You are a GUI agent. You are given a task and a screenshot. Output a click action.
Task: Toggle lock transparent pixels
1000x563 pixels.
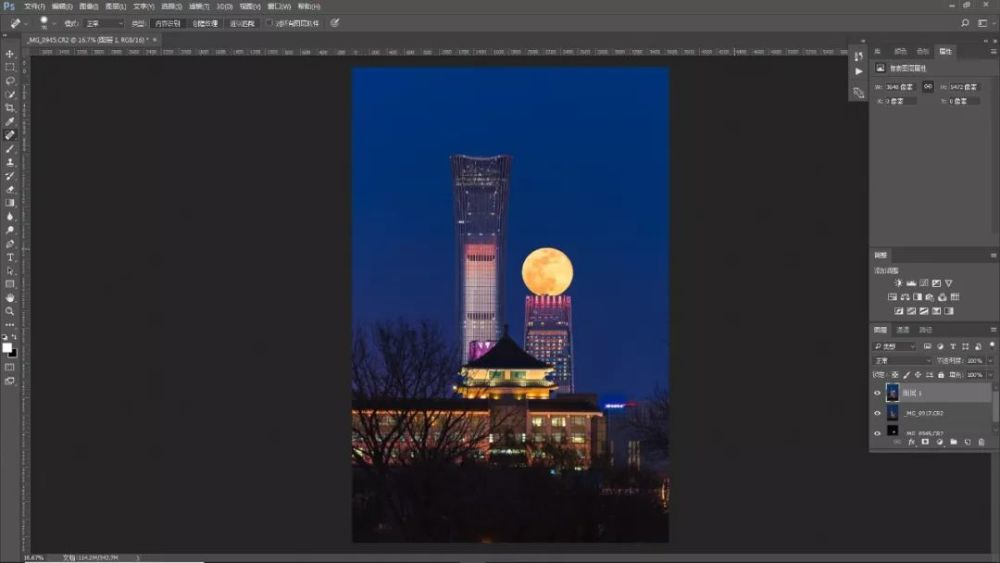[895, 375]
